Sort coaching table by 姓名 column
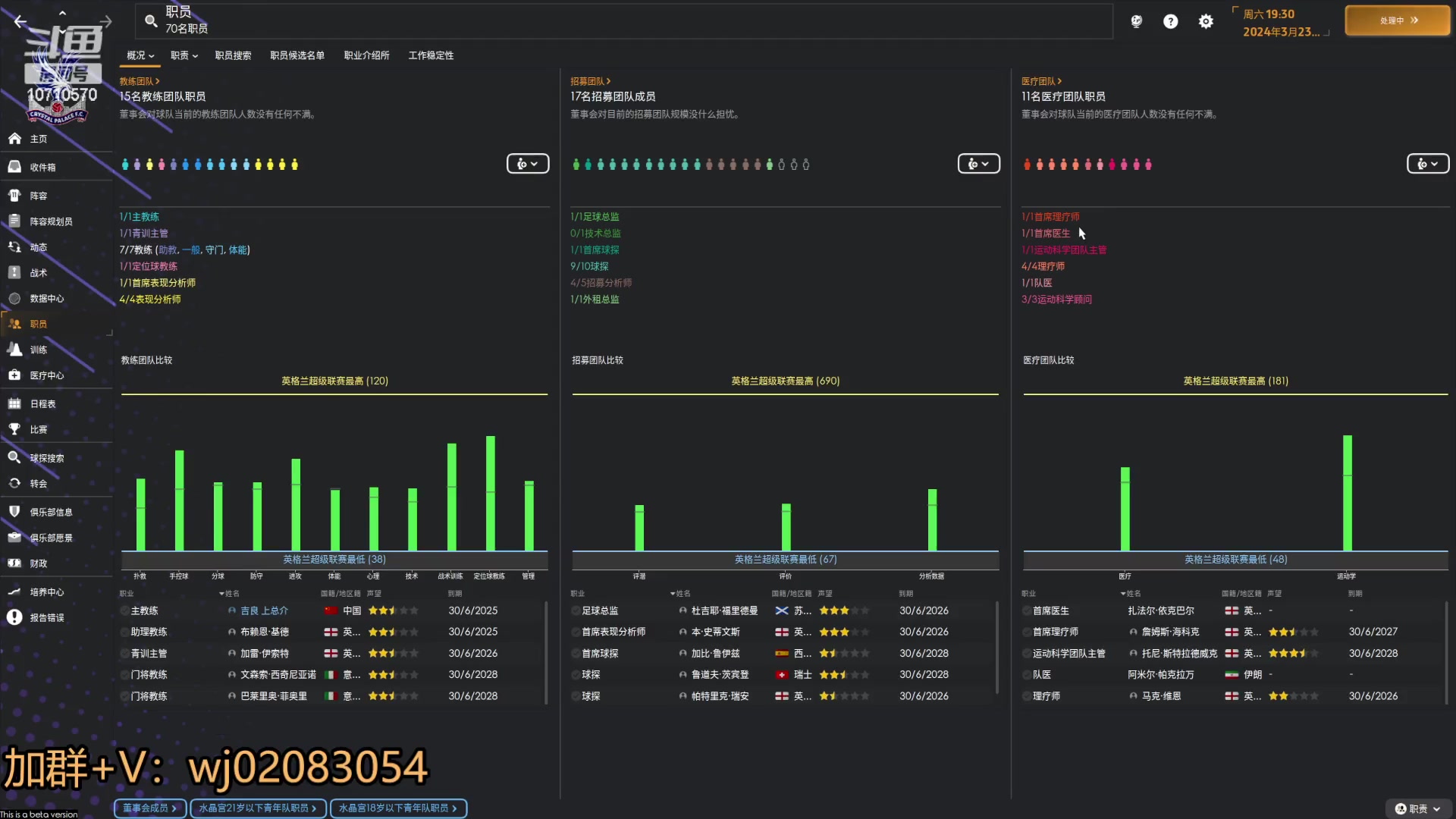 click(230, 594)
